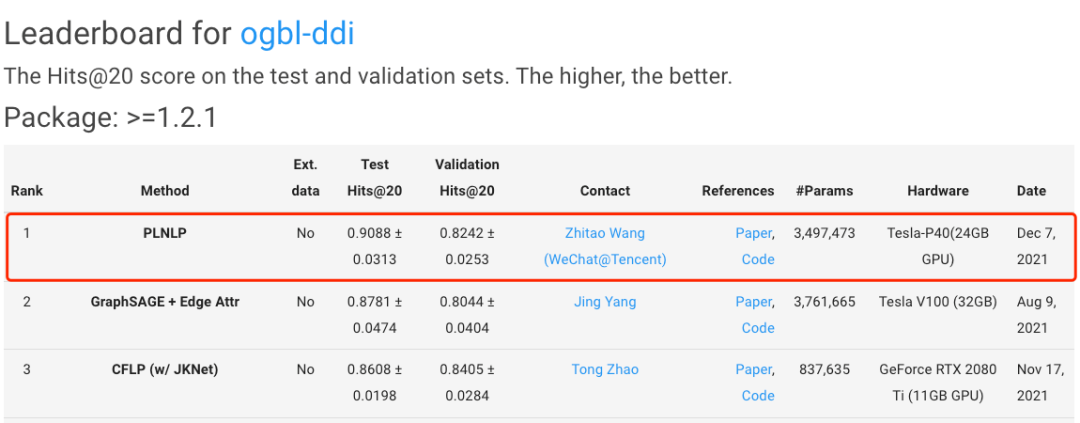This screenshot has width=1080, height=423.
Task: Open the Code link for CFLP (w/ JKNet)
Action: click(x=758, y=395)
